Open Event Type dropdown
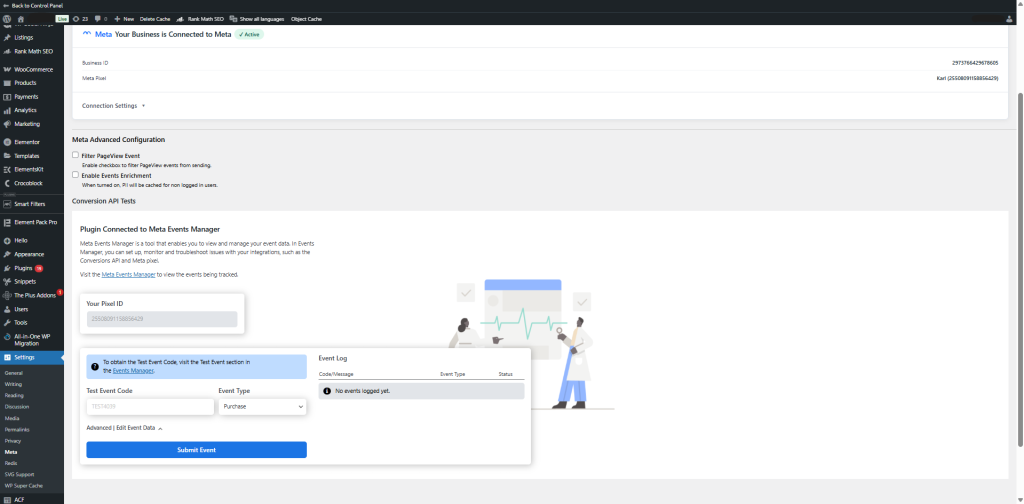1024x504 pixels. coord(263,406)
